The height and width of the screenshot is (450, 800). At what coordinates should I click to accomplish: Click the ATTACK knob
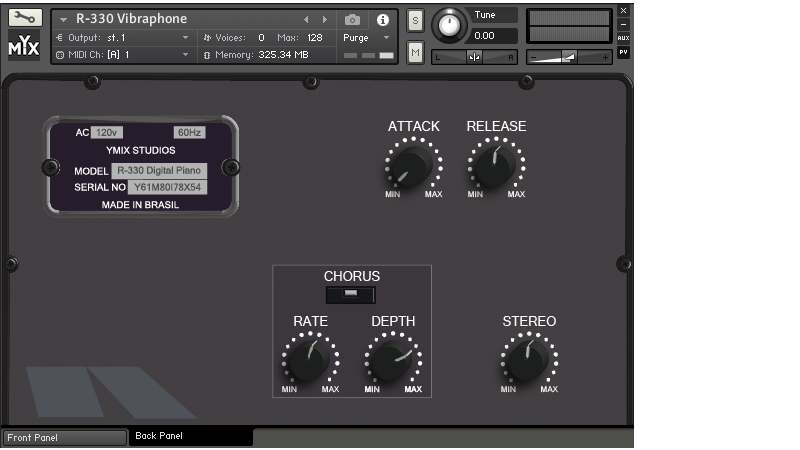pyautogui.click(x=412, y=165)
